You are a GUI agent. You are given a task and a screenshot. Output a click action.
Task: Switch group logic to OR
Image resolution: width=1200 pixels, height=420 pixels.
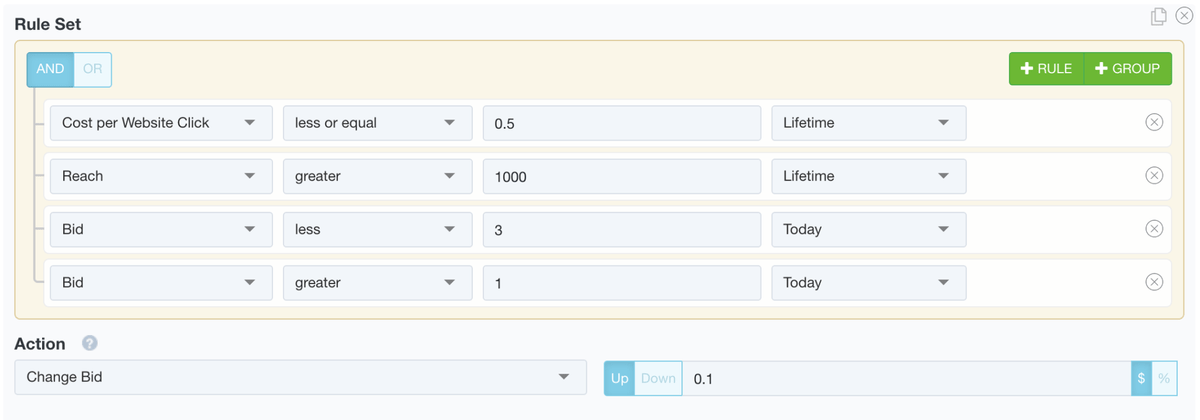tap(93, 69)
